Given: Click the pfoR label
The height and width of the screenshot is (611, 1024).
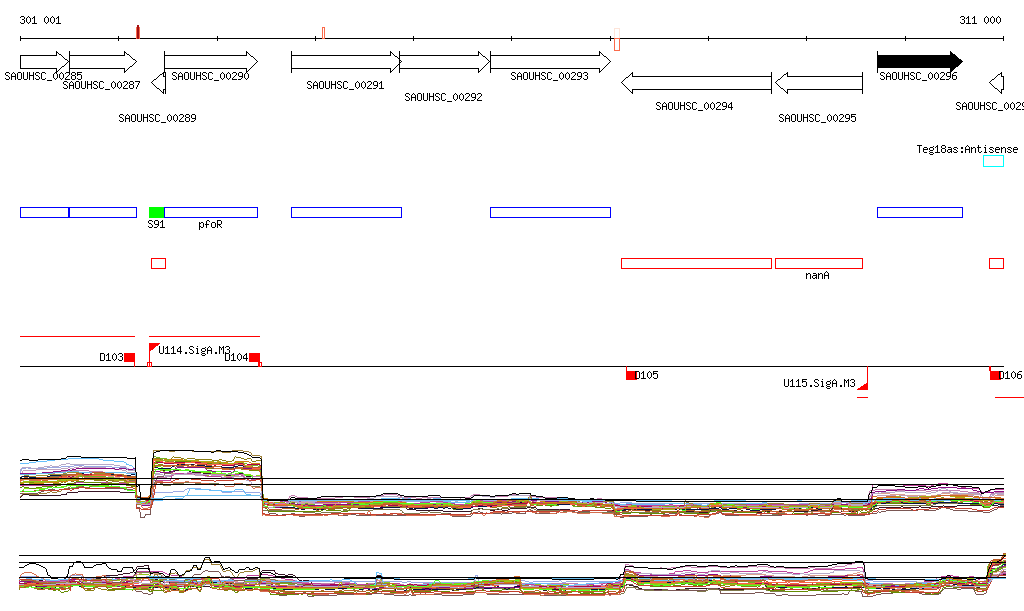Looking at the screenshot, I should tap(210, 225).
